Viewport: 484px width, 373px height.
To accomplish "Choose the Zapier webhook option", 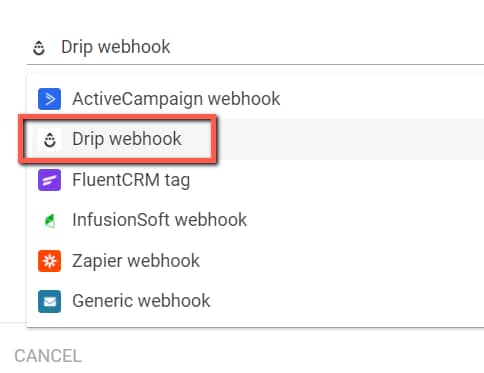I will [255, 261].
